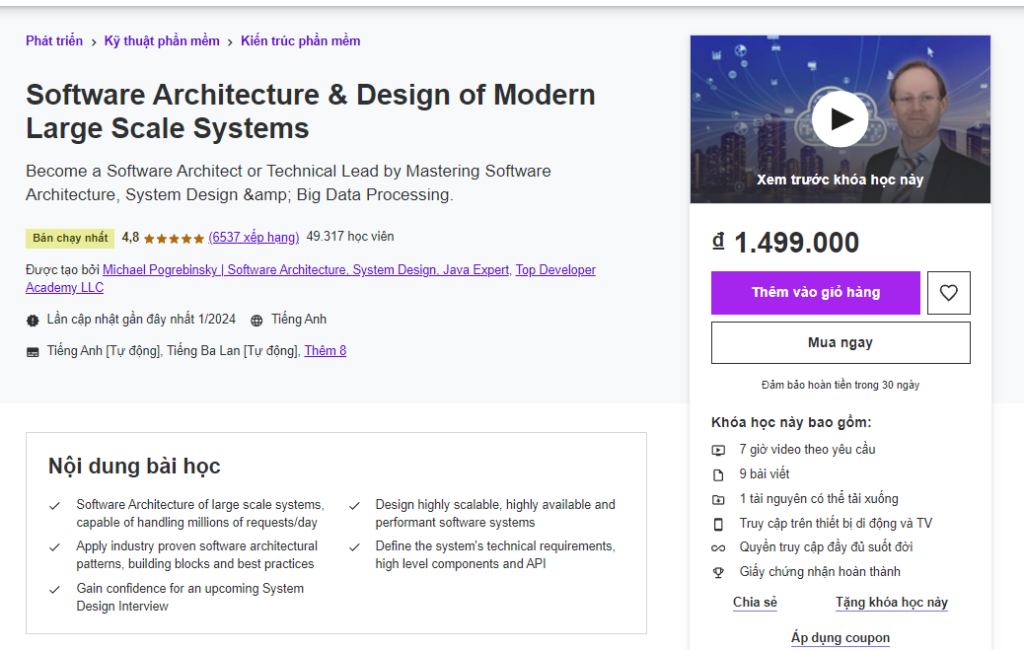Click the mobile and TV access icon

click(x=716, y=522)
